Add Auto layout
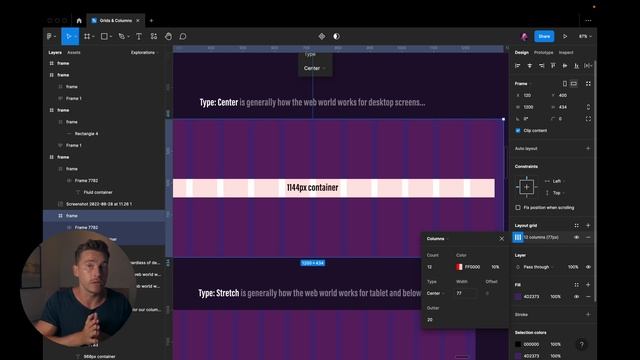Screen dimensions: 640x360 pos(588,149)
